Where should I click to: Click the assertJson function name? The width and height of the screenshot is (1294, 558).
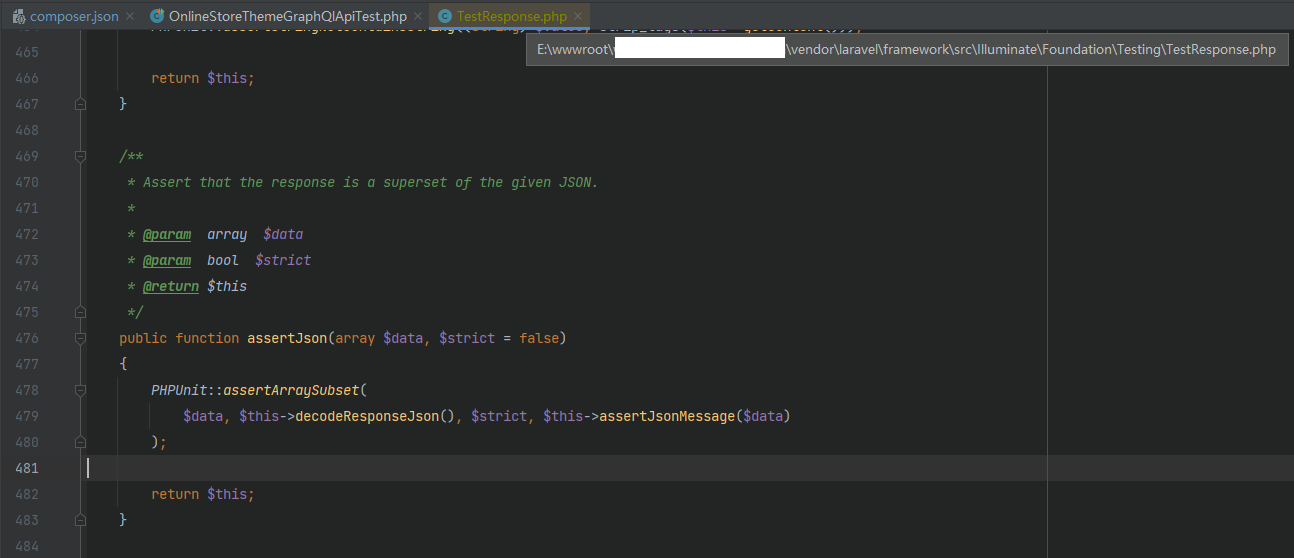point(287,339)
